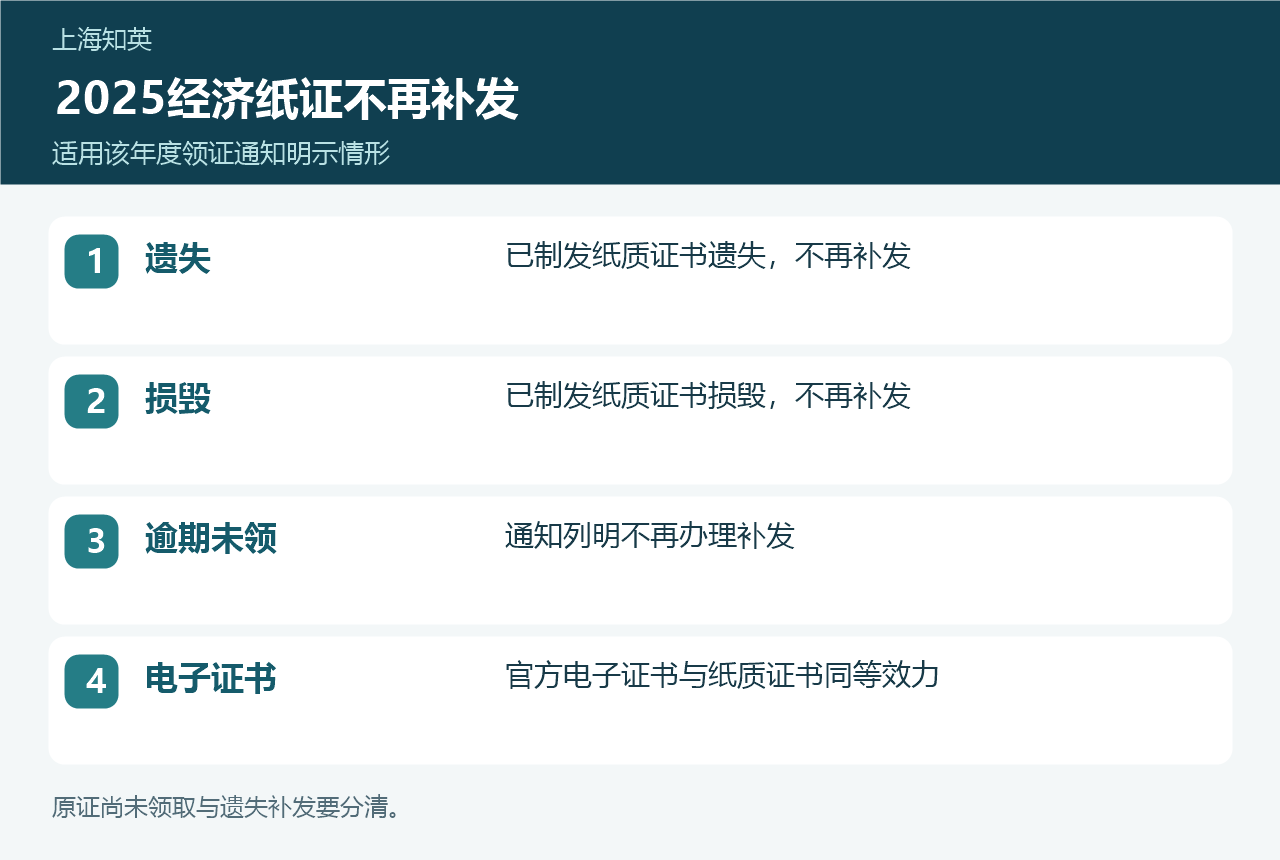Click the subtitle 适用该年度领证通知明示情形

click(221, 154)
